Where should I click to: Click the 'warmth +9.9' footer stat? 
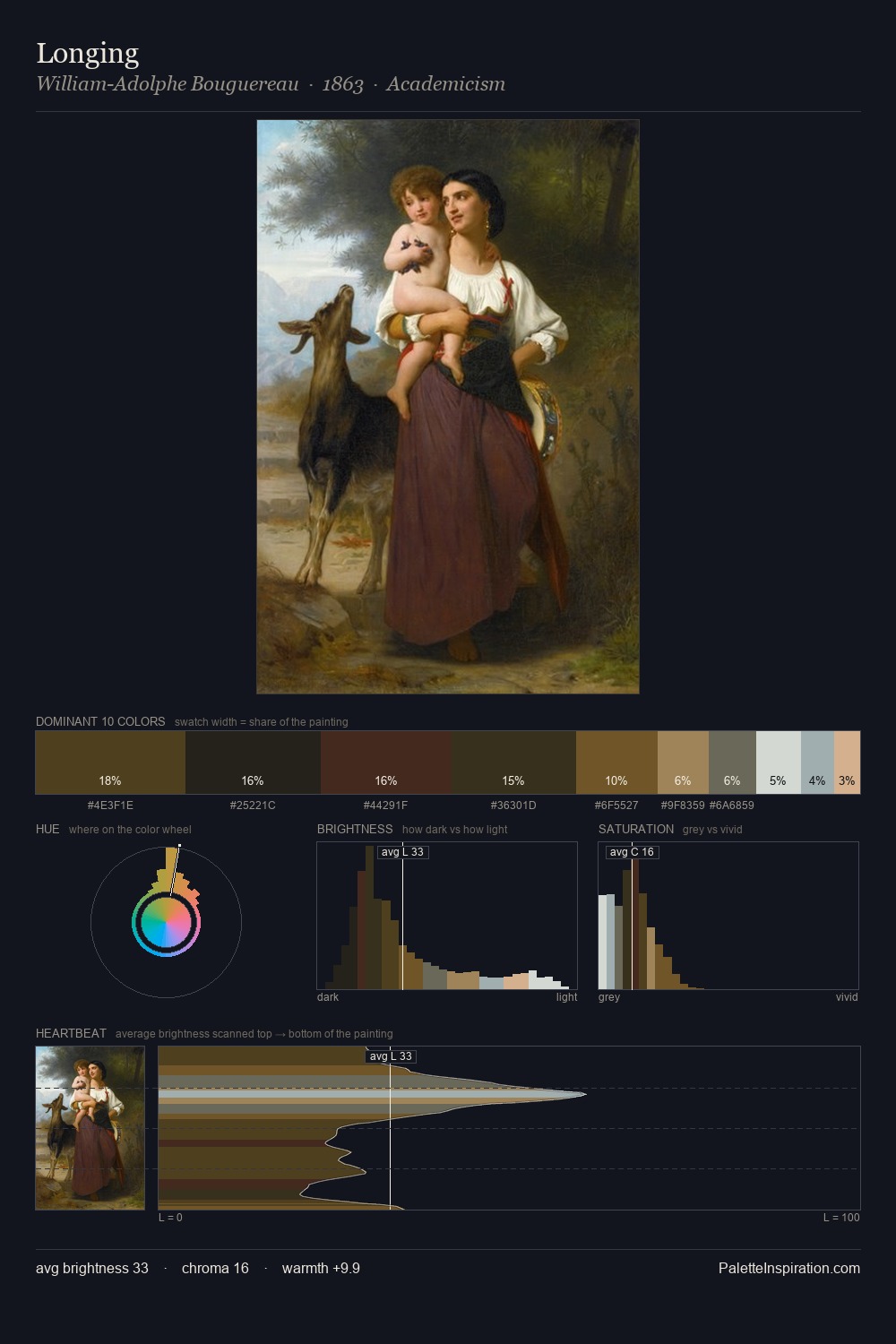click(x=321, y=1268)
